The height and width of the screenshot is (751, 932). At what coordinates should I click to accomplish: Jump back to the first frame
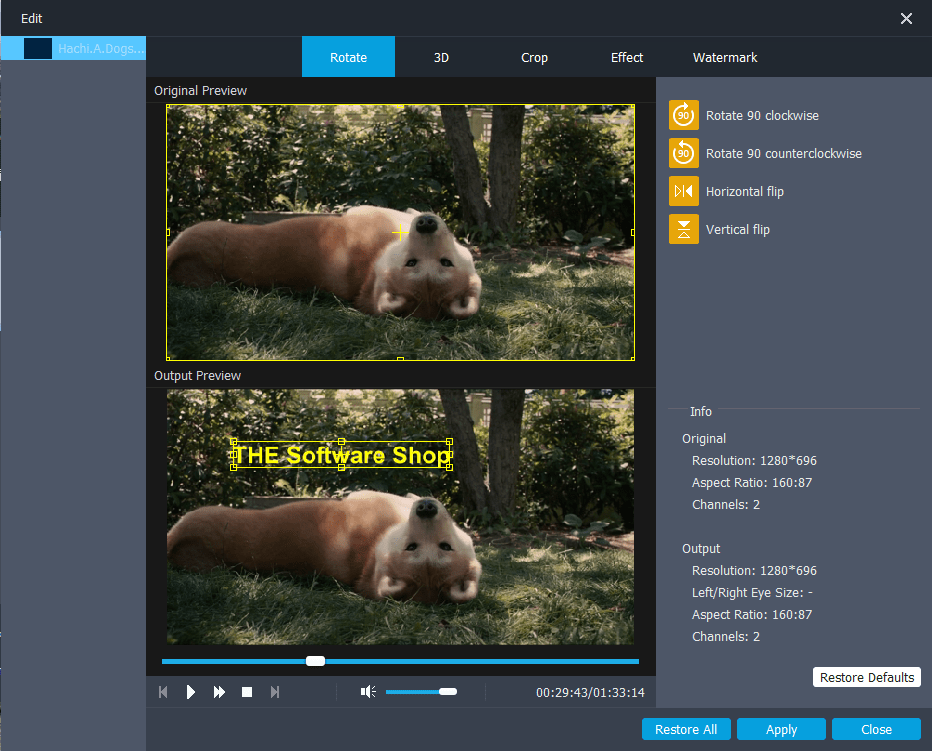click(163, 691)
